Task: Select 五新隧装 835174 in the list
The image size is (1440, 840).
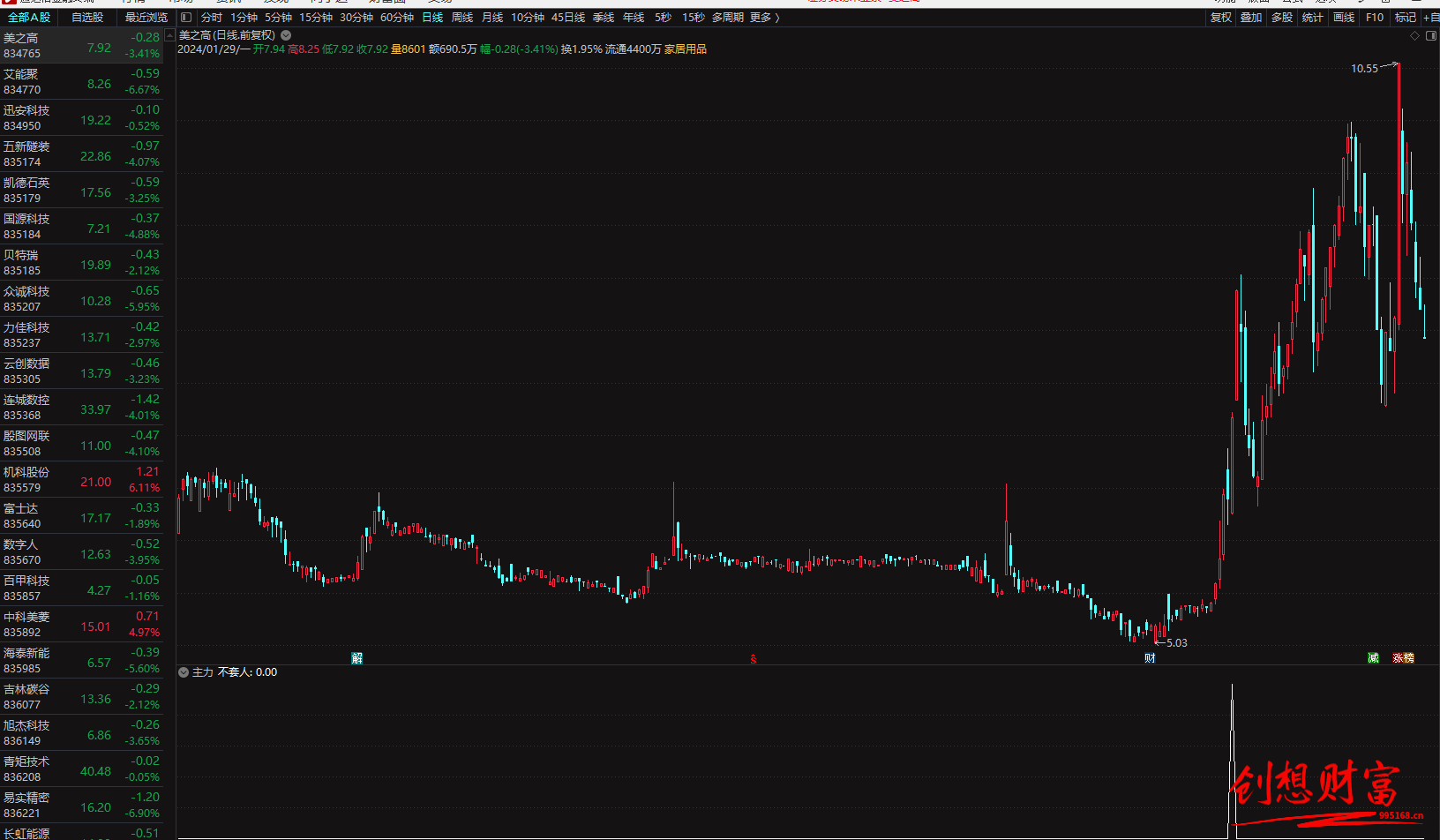Action: click(81, 154)
